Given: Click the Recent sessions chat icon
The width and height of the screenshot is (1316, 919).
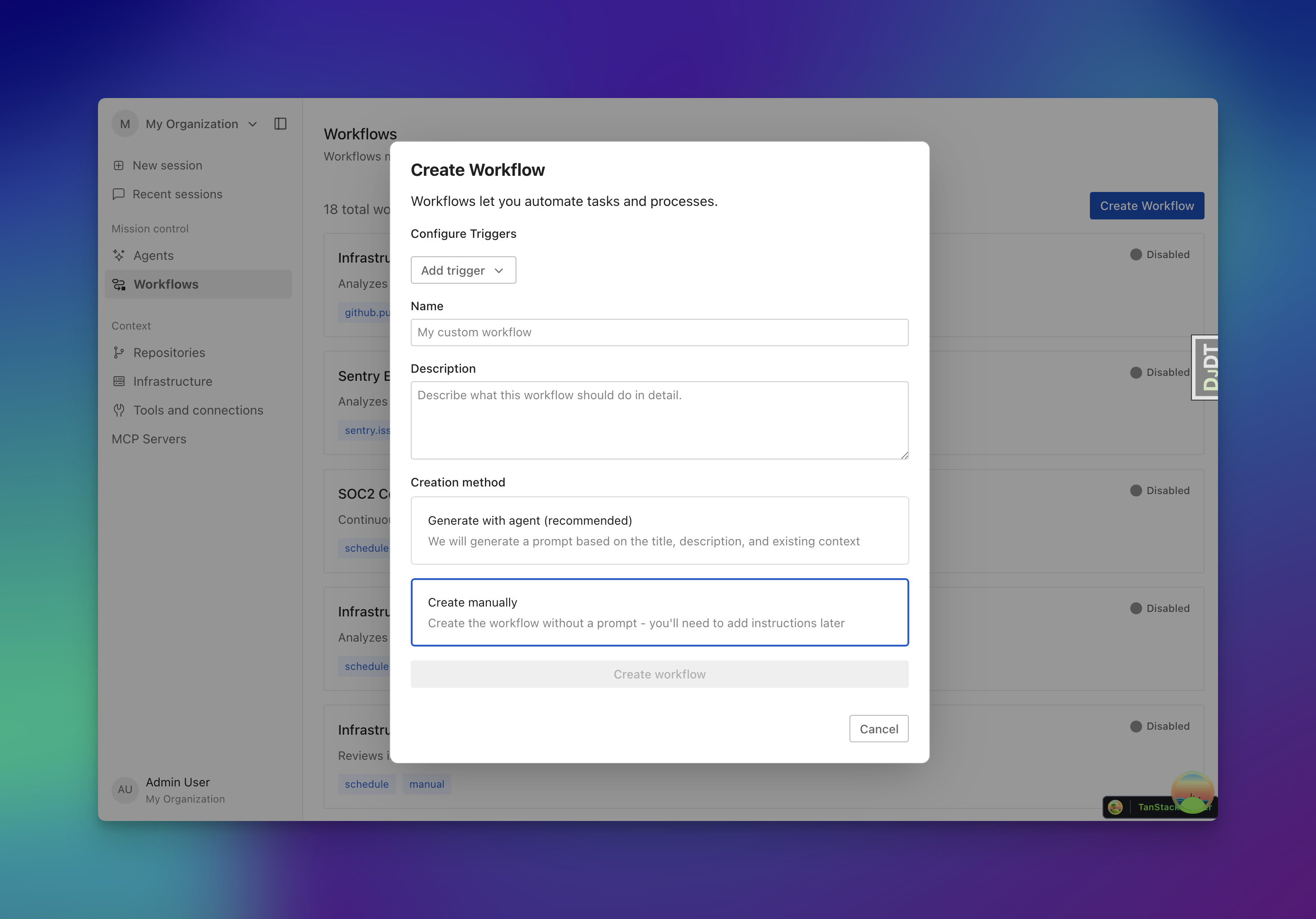Looking at the screenshot, I should click(119, 194).
